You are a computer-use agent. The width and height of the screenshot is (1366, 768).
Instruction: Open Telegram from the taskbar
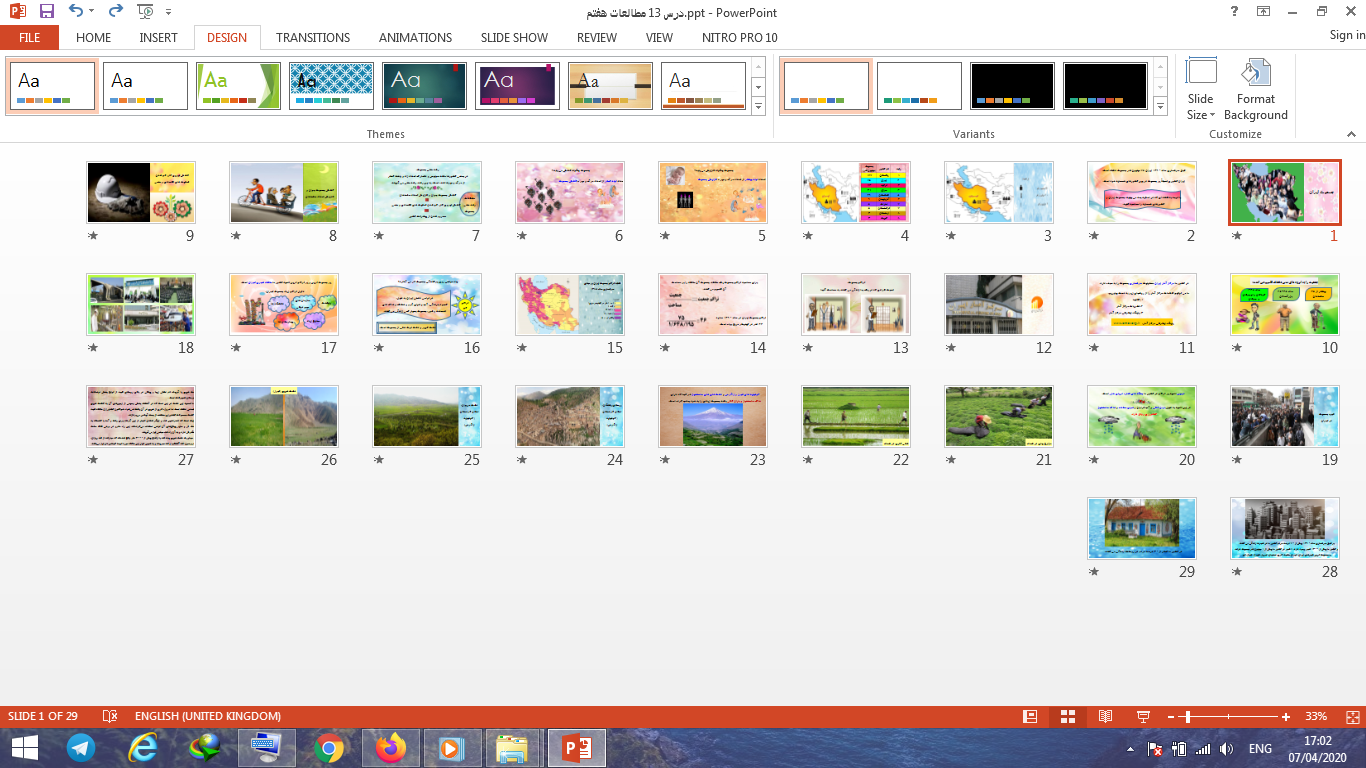[81, 748]
